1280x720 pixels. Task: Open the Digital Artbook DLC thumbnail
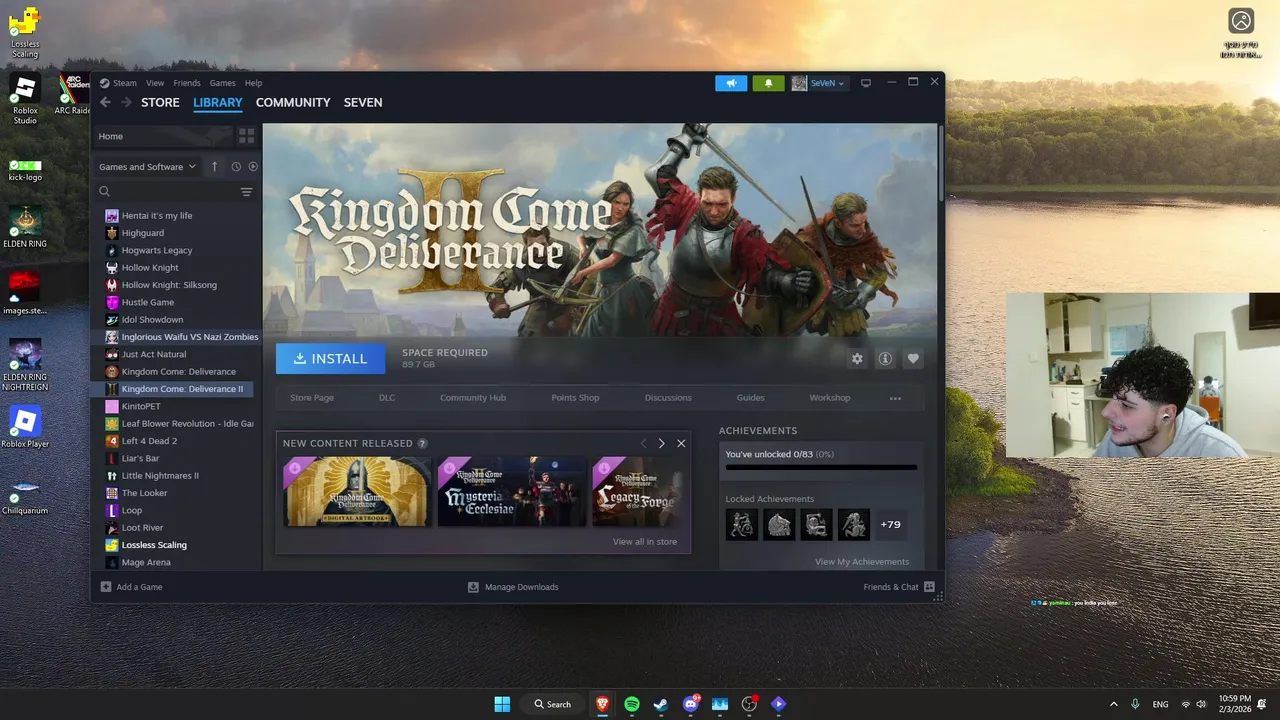357,492
